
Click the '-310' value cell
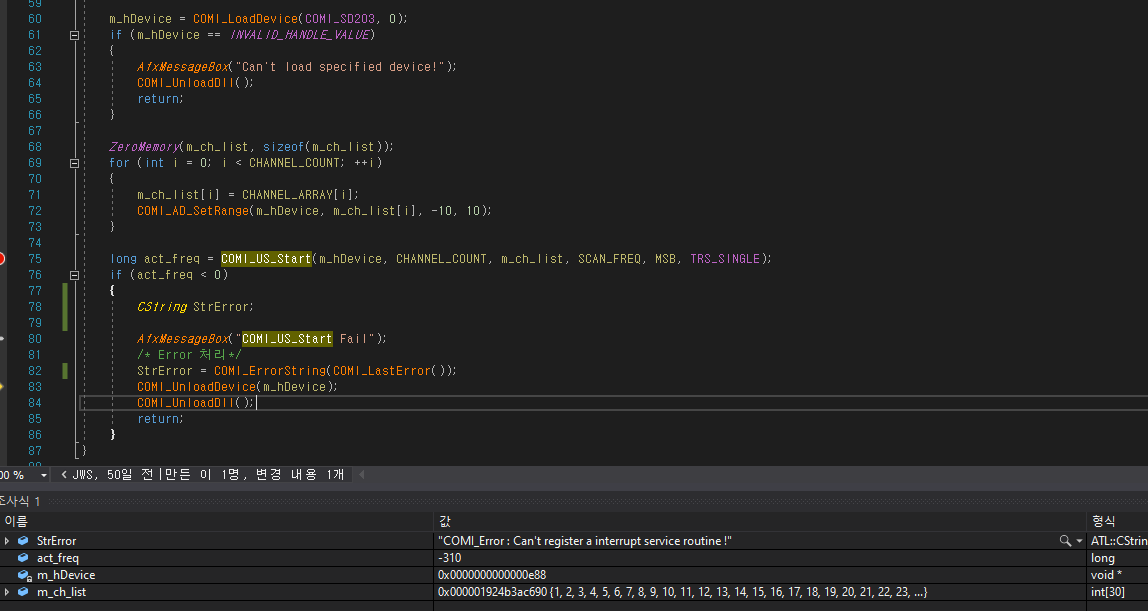point(450,558)
